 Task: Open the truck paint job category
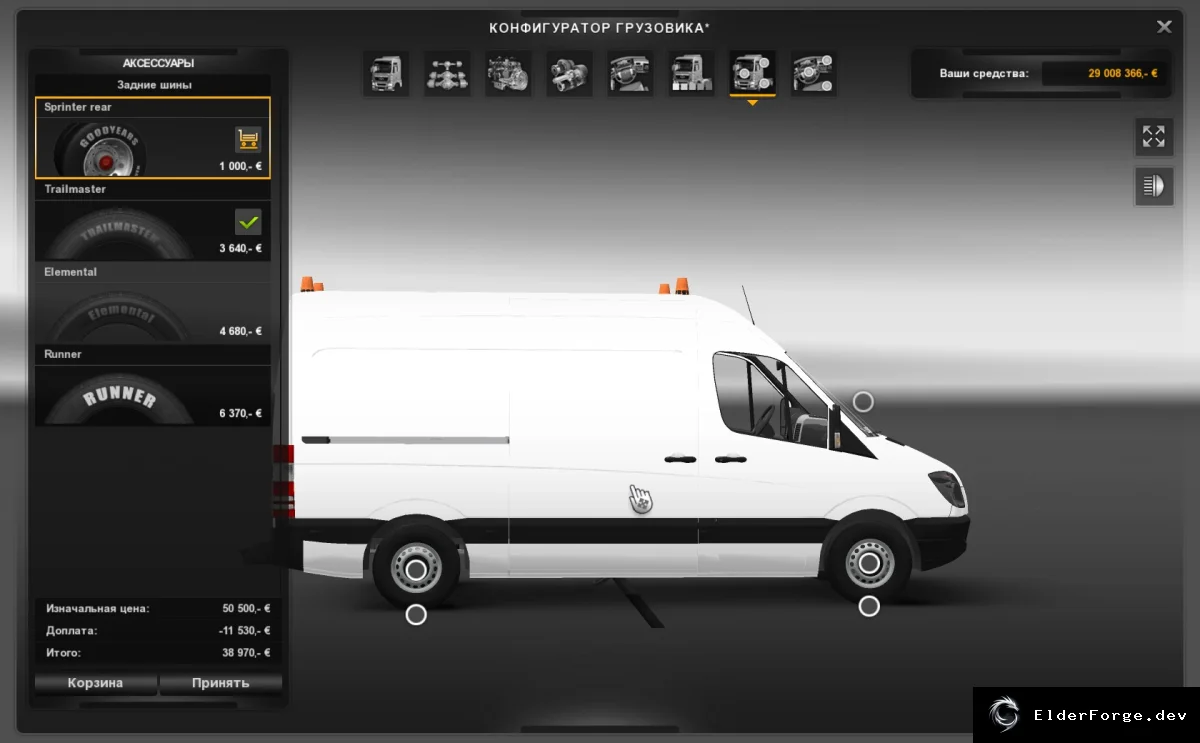691,73
